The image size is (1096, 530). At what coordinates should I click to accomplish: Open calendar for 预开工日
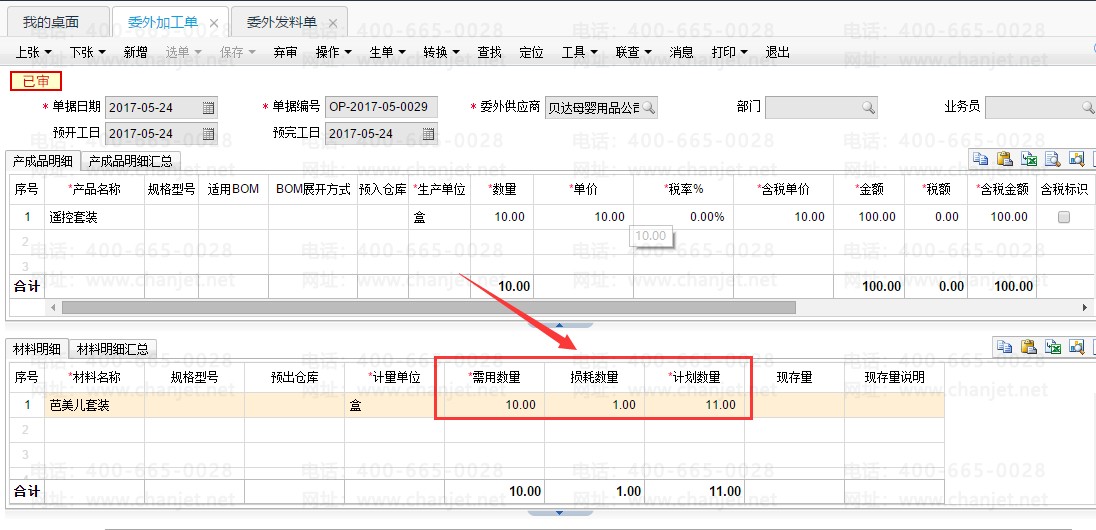208,134
